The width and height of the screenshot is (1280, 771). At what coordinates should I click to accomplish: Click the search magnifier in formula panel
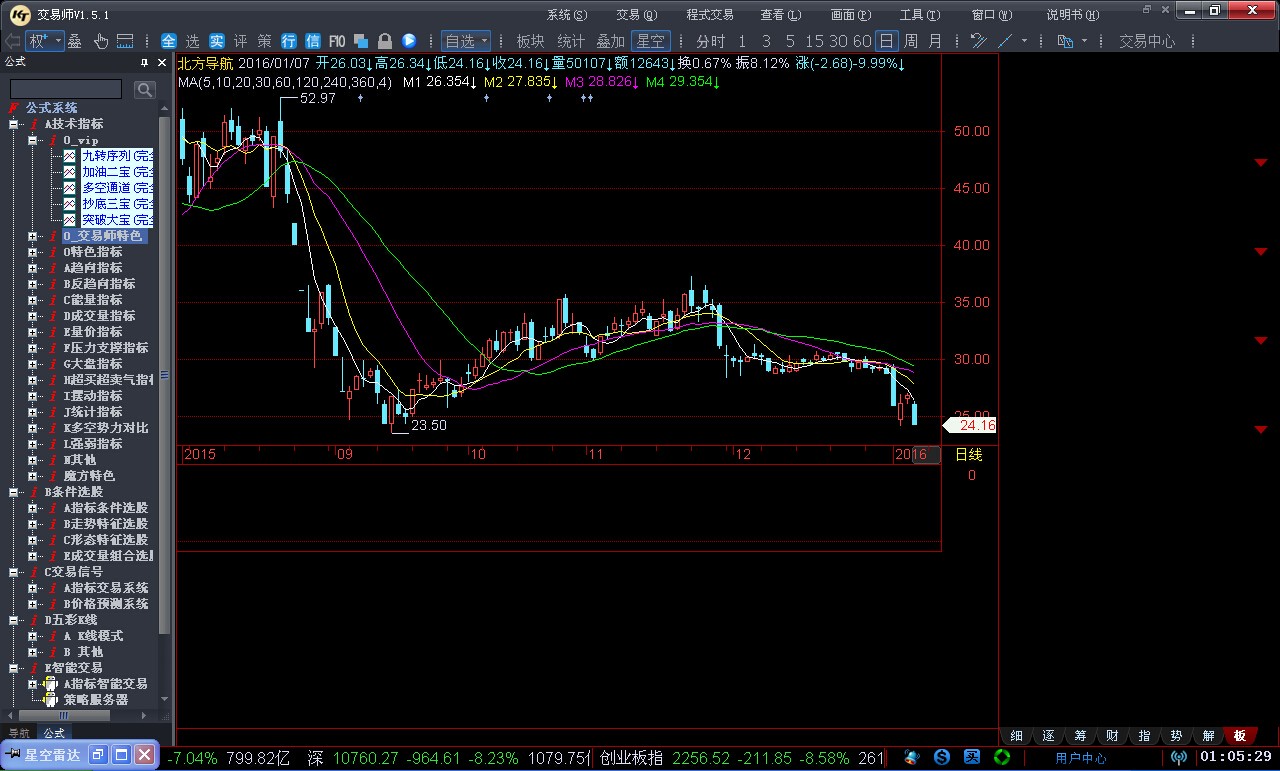point(145,90)
